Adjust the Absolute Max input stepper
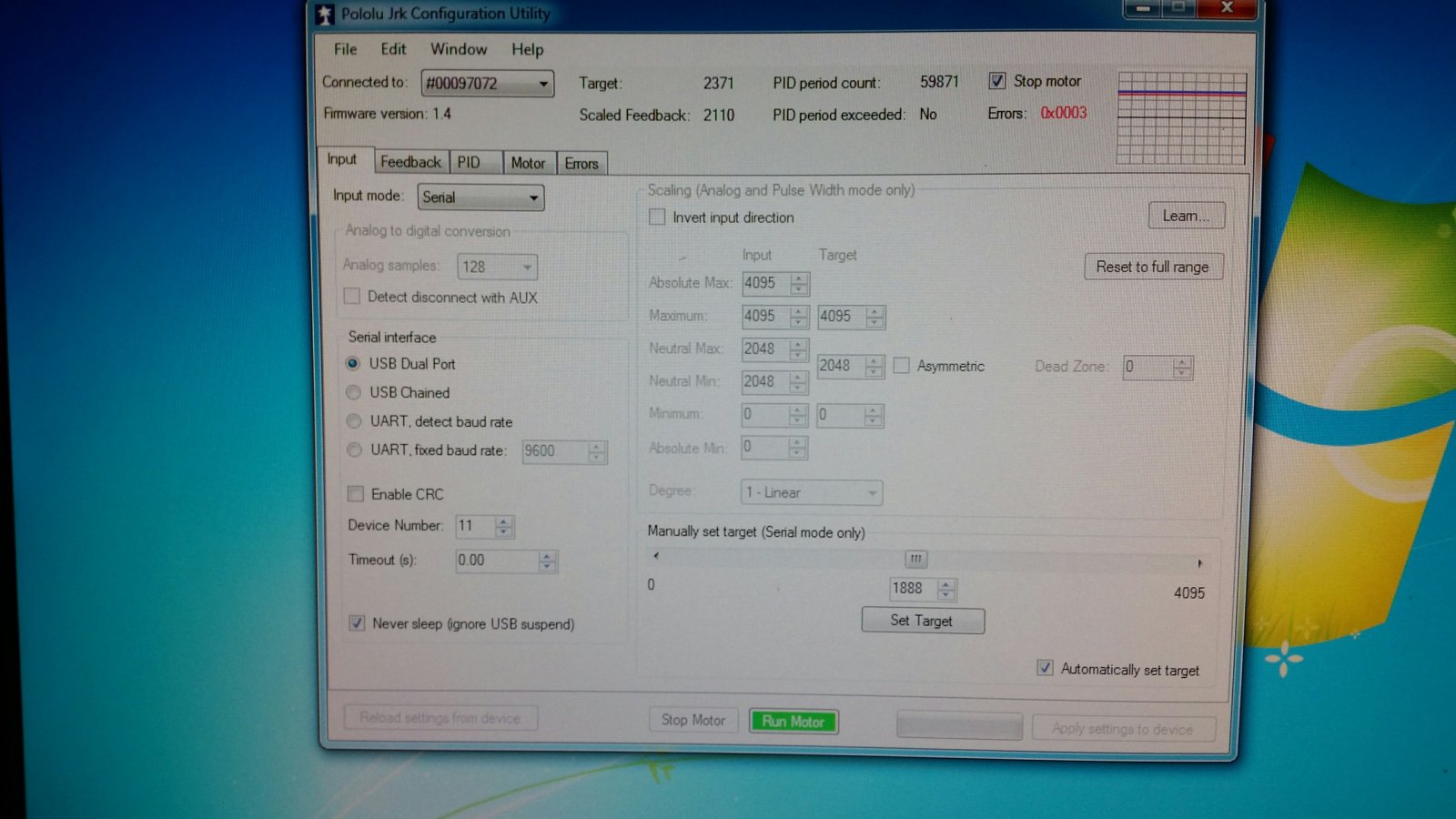The height and width of the screenshot is (819, 1456). pyautogui.click(x=799, y=284)
